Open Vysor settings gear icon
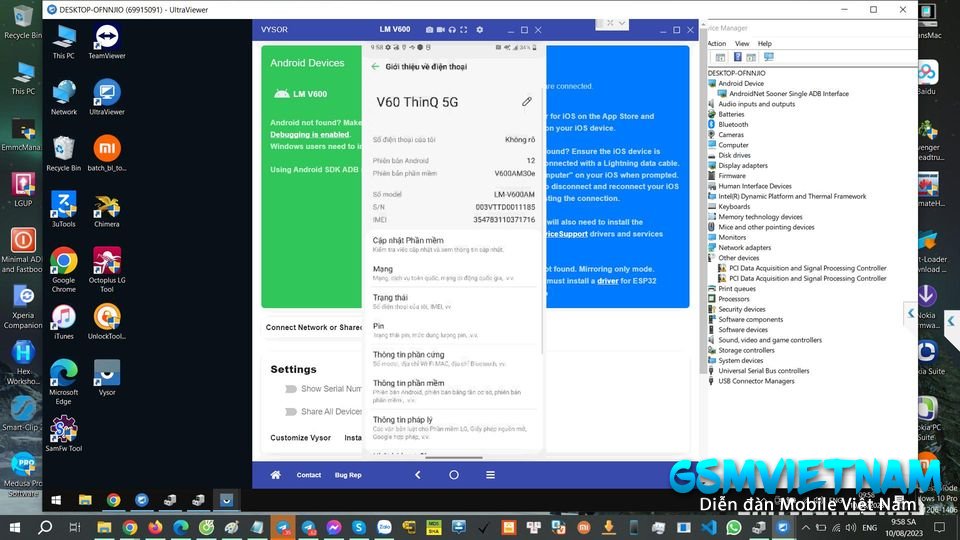Image resolution: width=960 pixels, height=540 pixels. coord(479,29)
